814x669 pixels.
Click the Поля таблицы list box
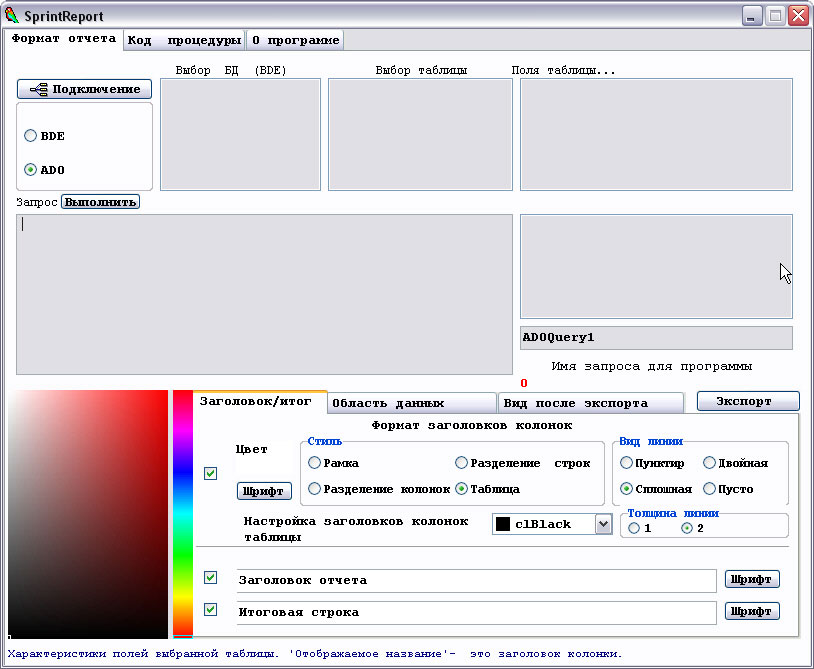(x=656, y=134)
